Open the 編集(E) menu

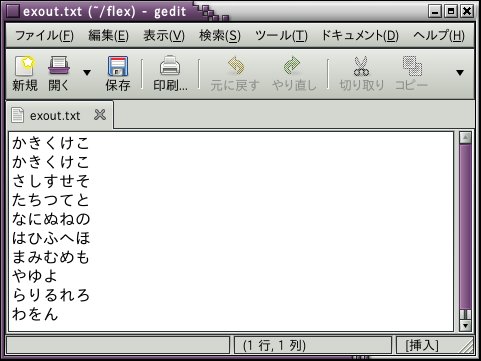[x=109, y=35]
